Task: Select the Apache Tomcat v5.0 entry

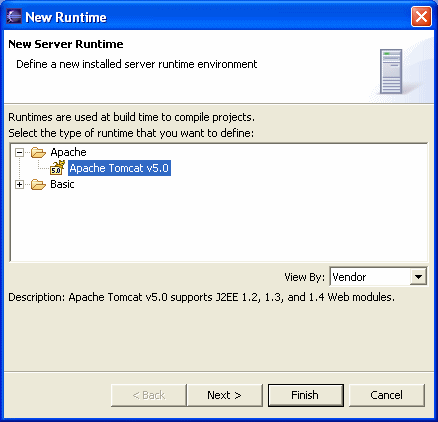Action: pos(119,168)
